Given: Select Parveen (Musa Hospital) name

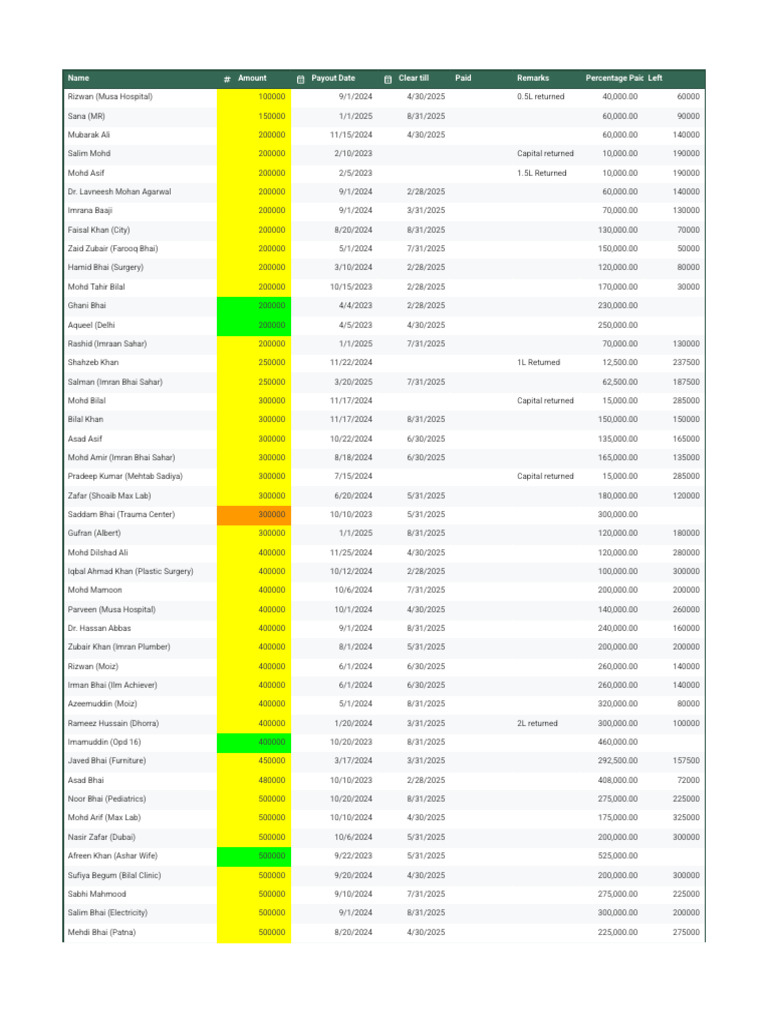Looking at the screenshot, I should pos(112,610).
